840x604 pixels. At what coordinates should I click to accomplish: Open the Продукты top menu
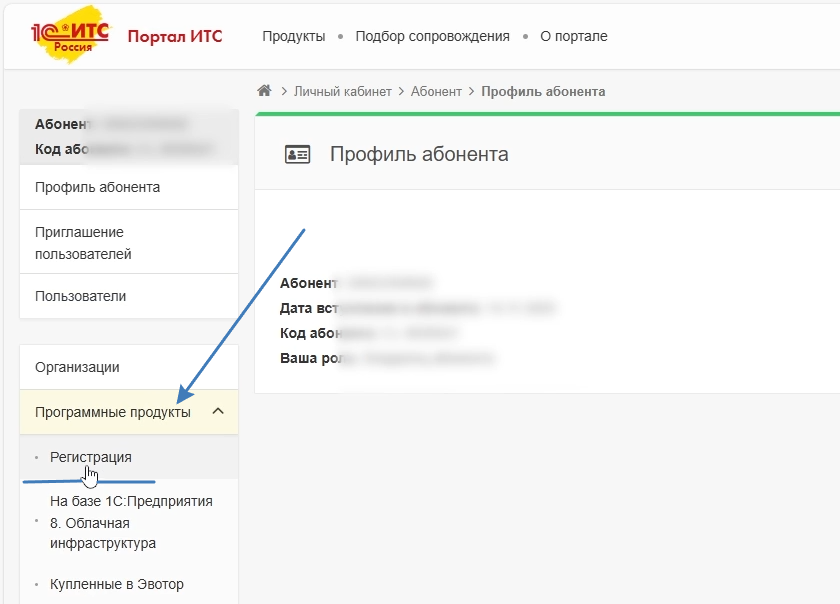point(293,36)
